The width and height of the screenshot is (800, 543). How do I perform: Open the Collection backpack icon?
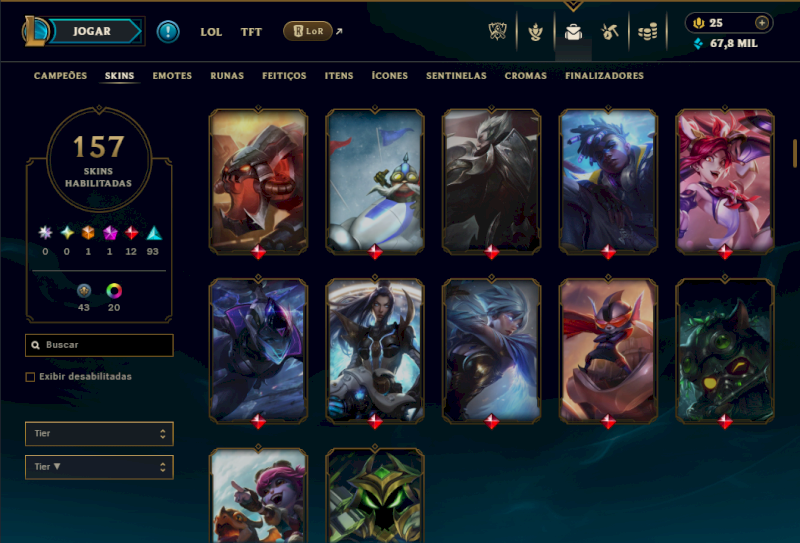pos(573,32)
